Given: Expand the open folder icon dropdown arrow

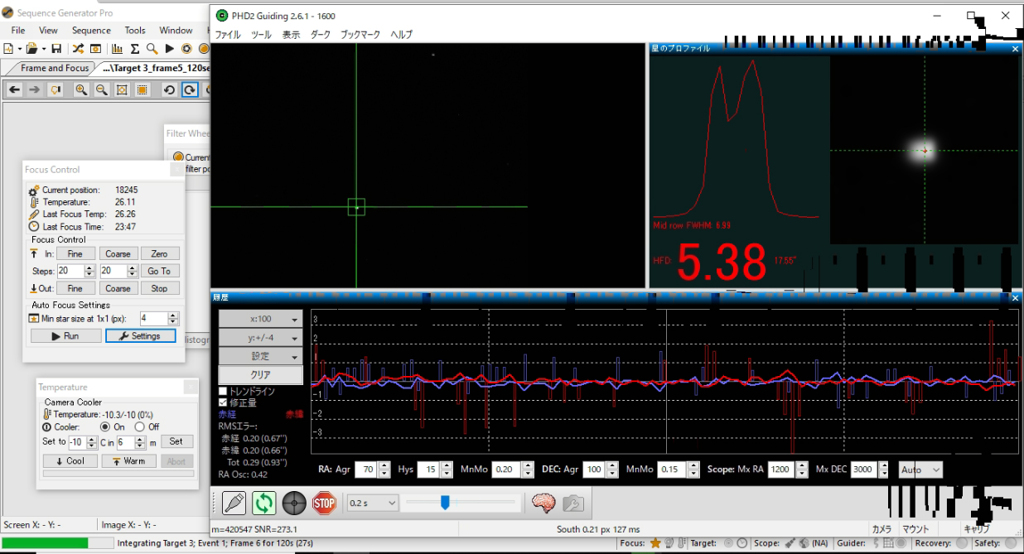Looking at the screenshot, I should (x=43, y=49).
